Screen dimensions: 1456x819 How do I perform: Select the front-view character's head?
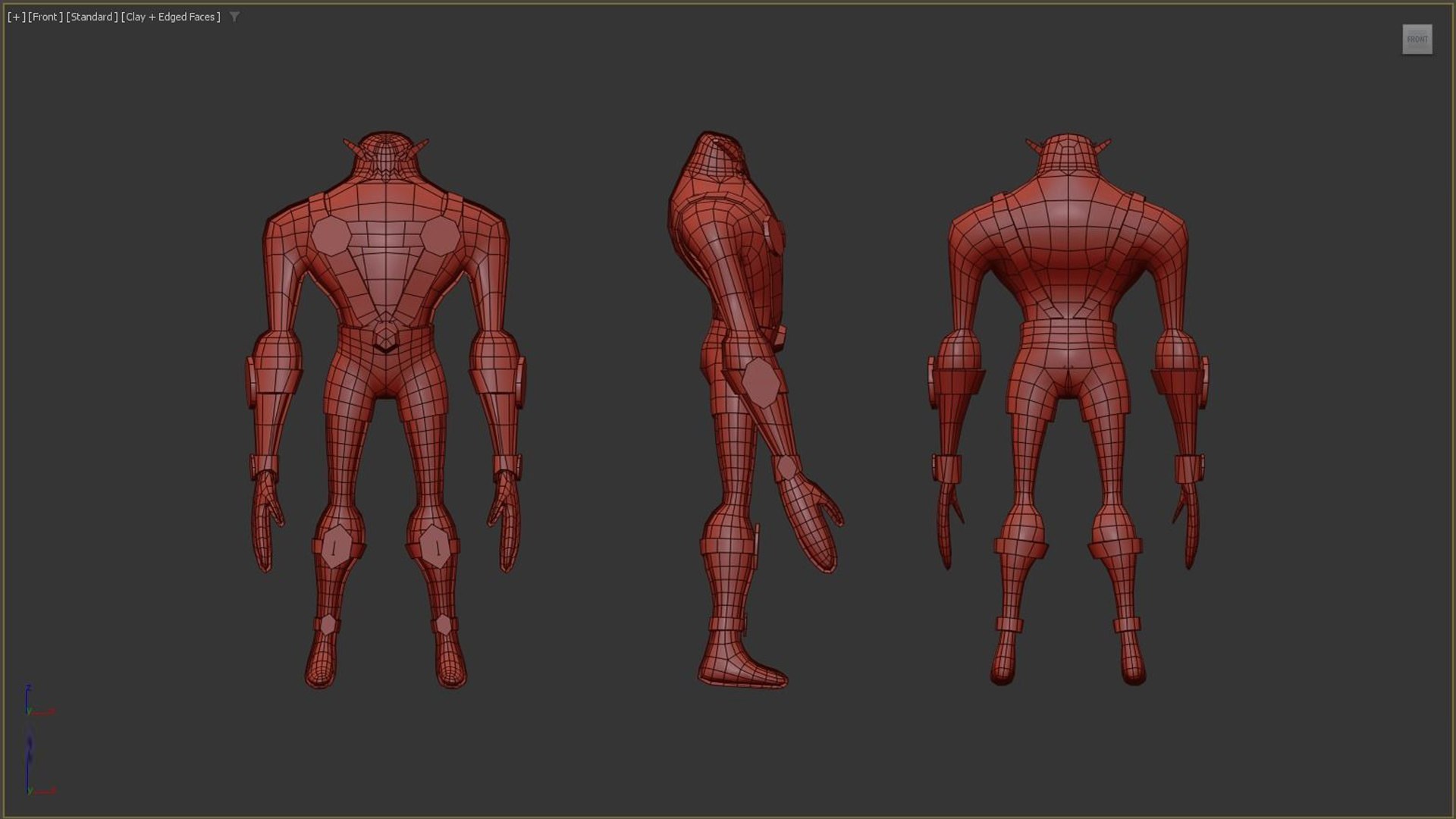point(386,154)
